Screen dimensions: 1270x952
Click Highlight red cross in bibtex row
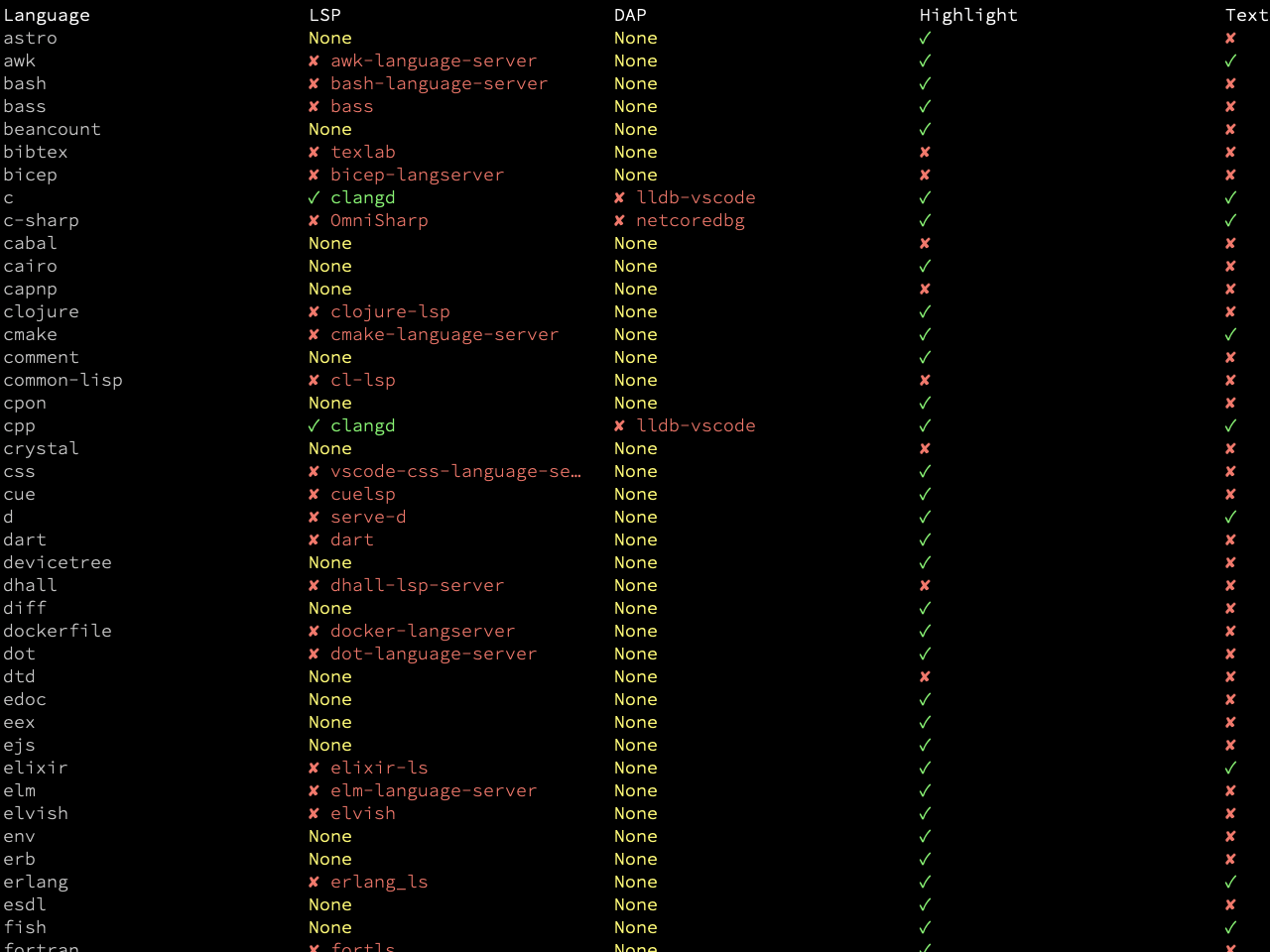[925, 153]
